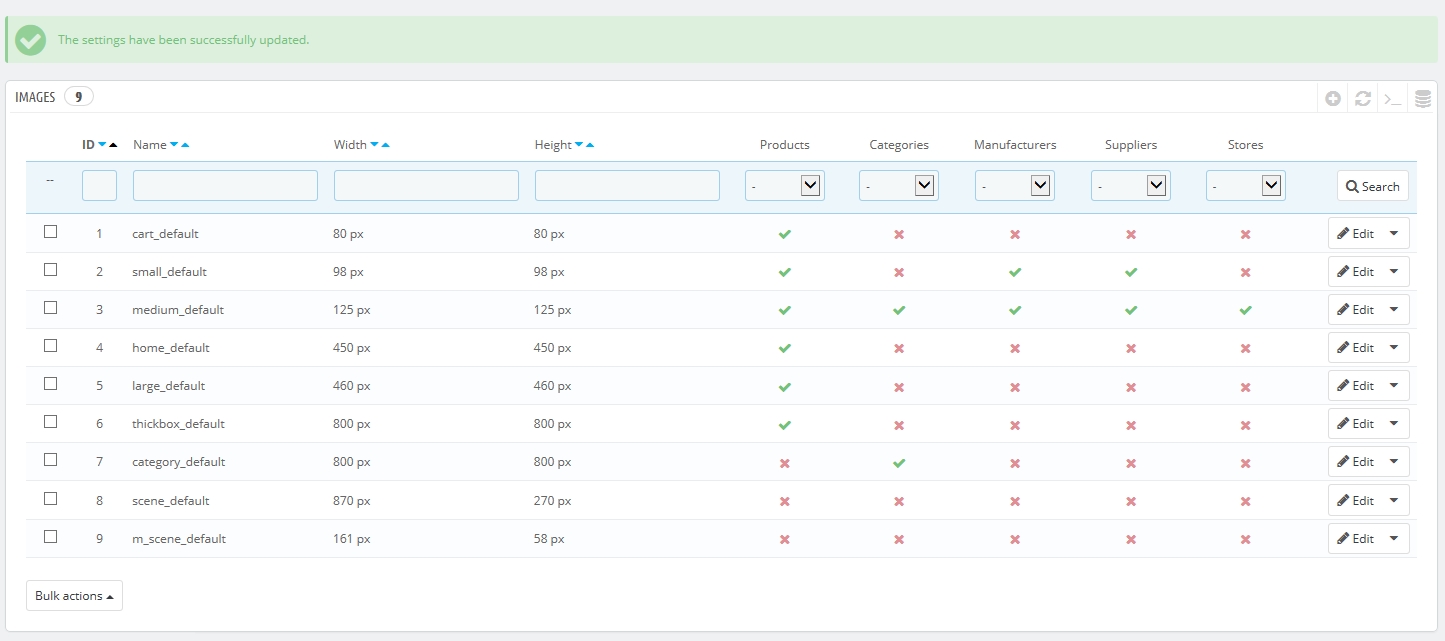Open the Bulk actions menu

click(74, 596)
